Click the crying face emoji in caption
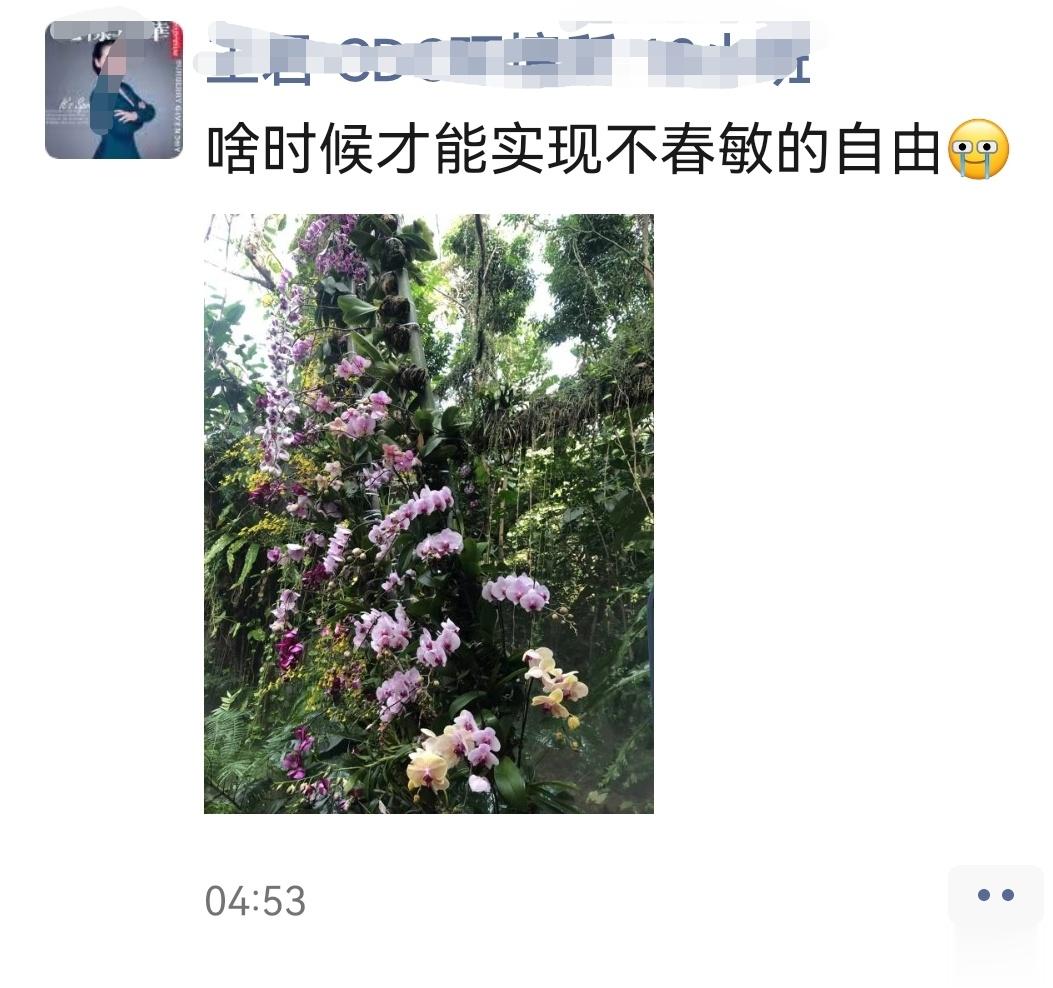 point(978,149)
